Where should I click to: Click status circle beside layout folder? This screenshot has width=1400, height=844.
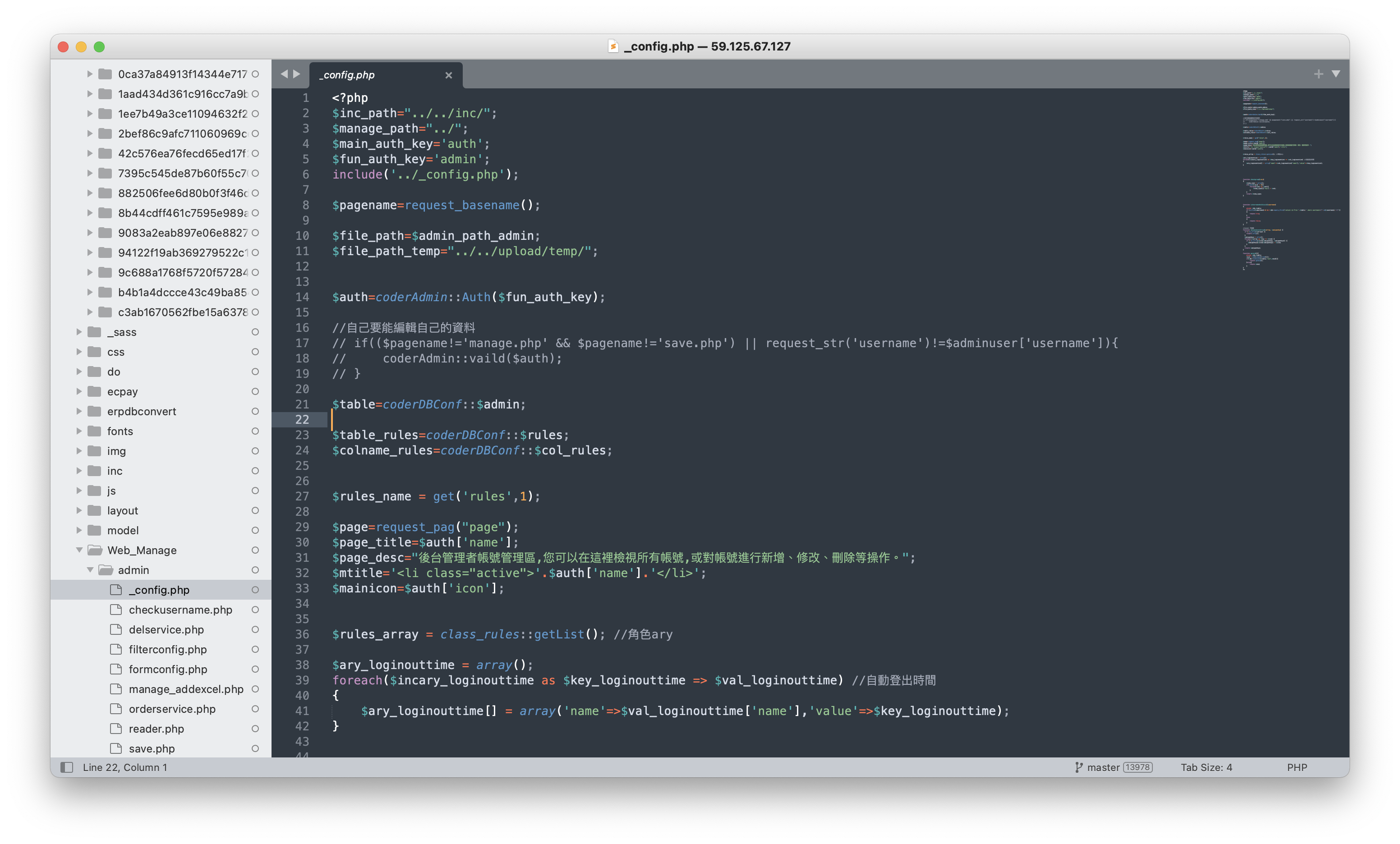255,510
